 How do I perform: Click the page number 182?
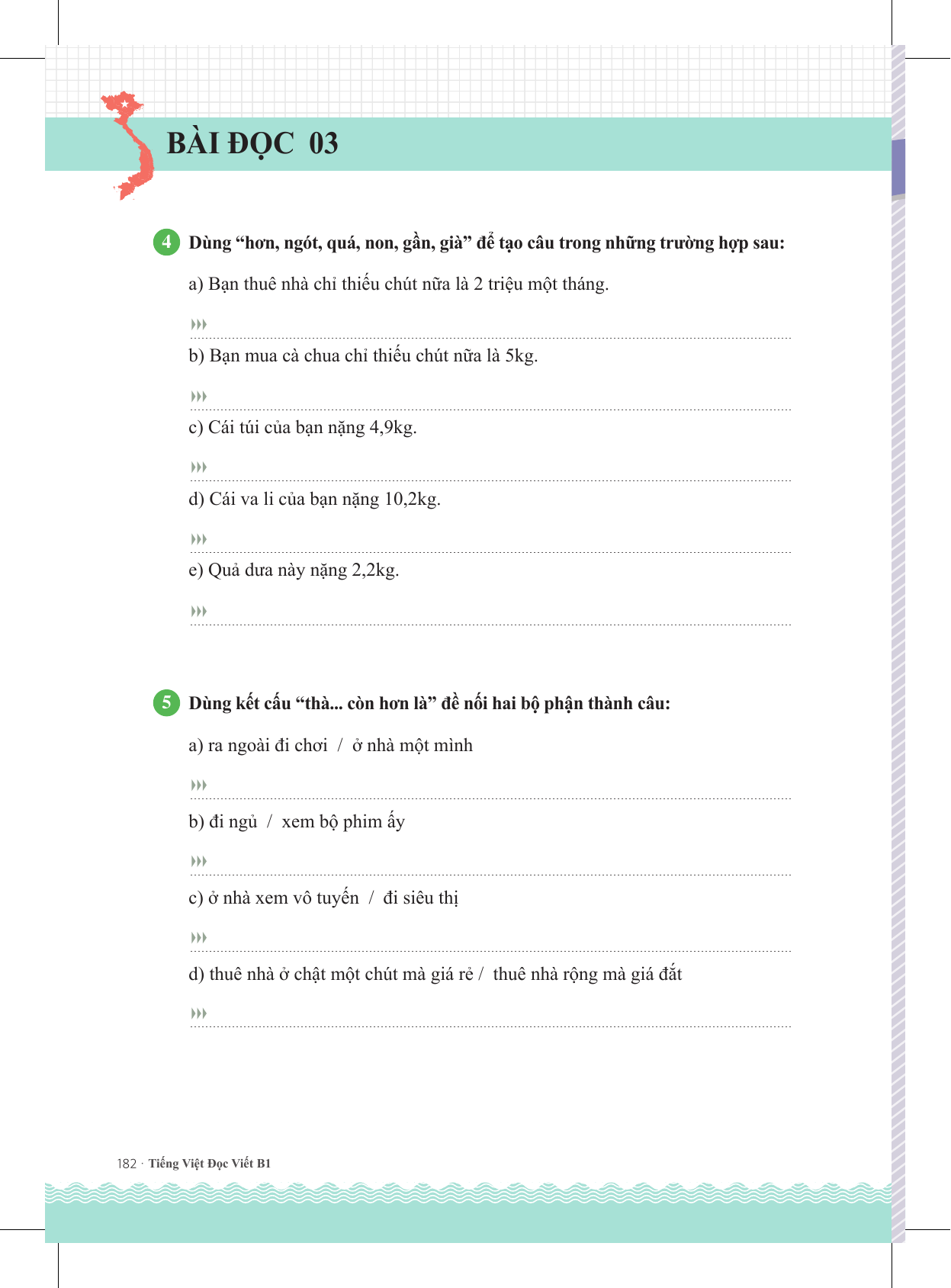[x=127, y=1164]
